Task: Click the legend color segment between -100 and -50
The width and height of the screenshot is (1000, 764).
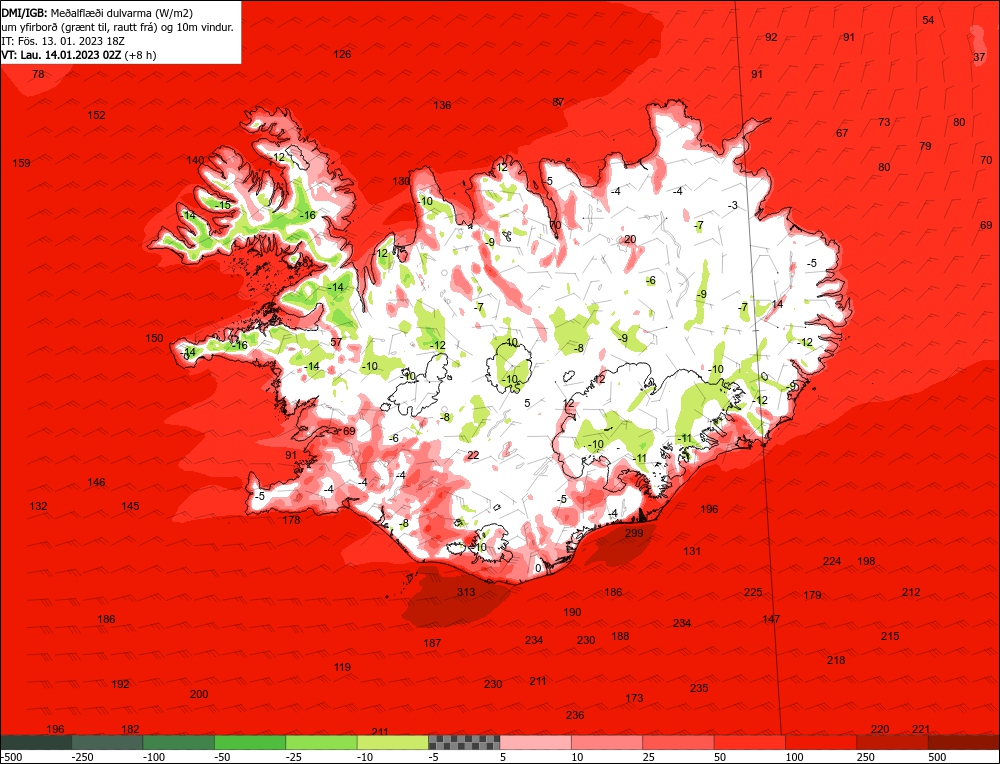Action: (x=179, y=742)
